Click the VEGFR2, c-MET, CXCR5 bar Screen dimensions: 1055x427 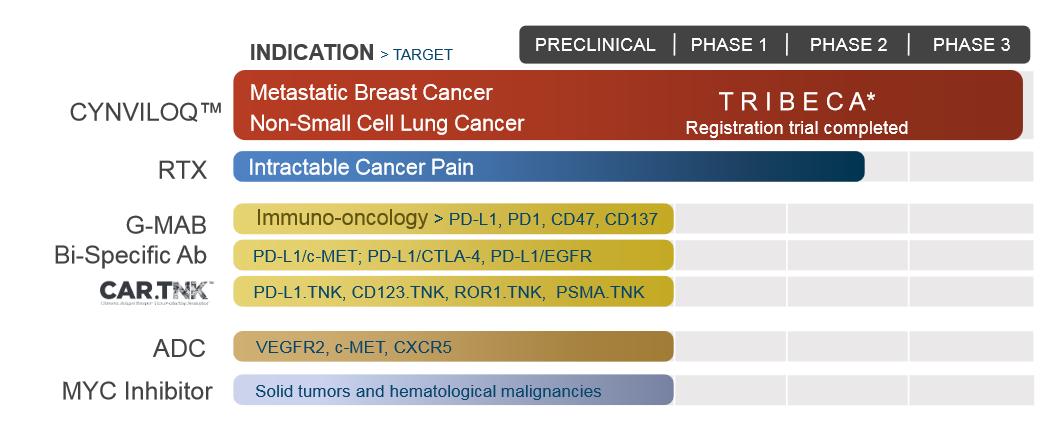tap(453, 347)
